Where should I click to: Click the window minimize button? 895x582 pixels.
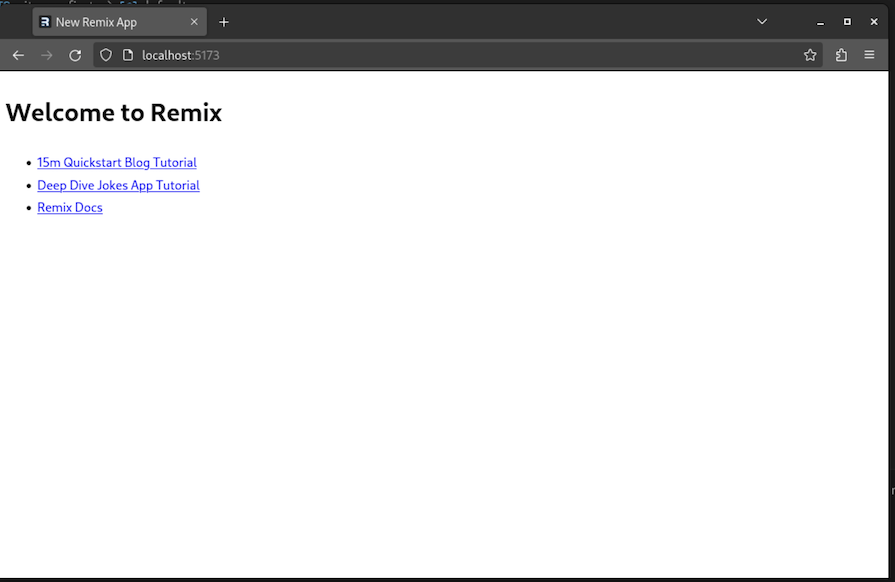pos(819,21)
